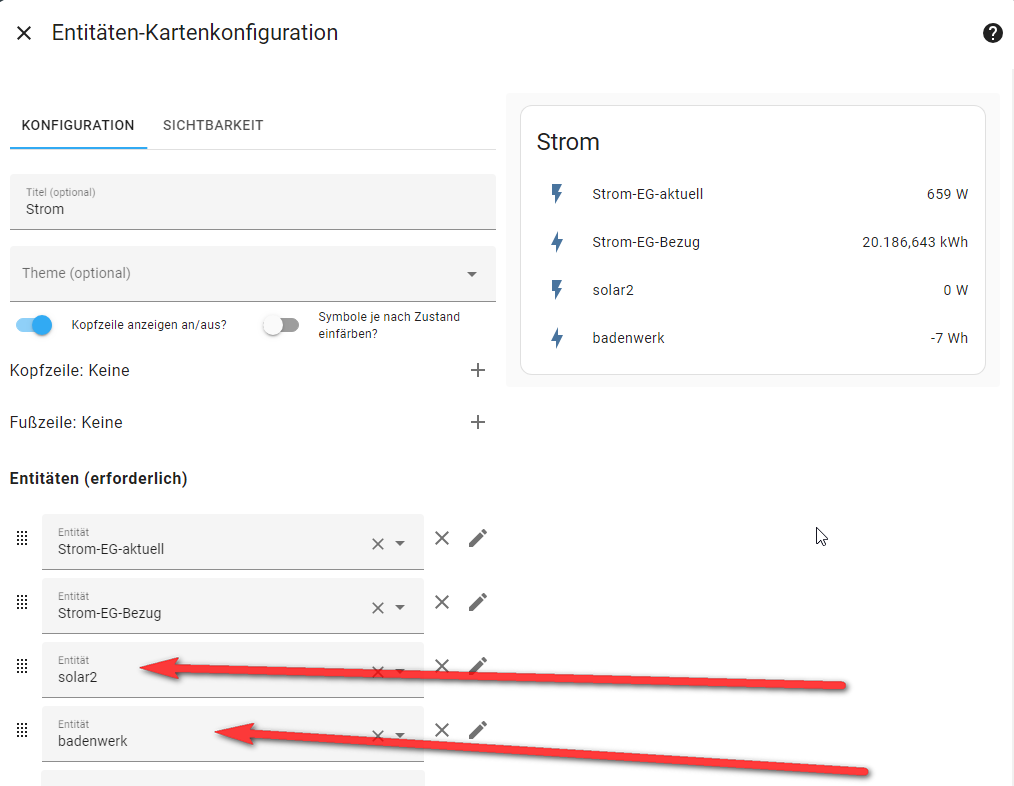Remove the Strom-EG-Bezug entity row
1014x786 pixels.
coord(442,602)
